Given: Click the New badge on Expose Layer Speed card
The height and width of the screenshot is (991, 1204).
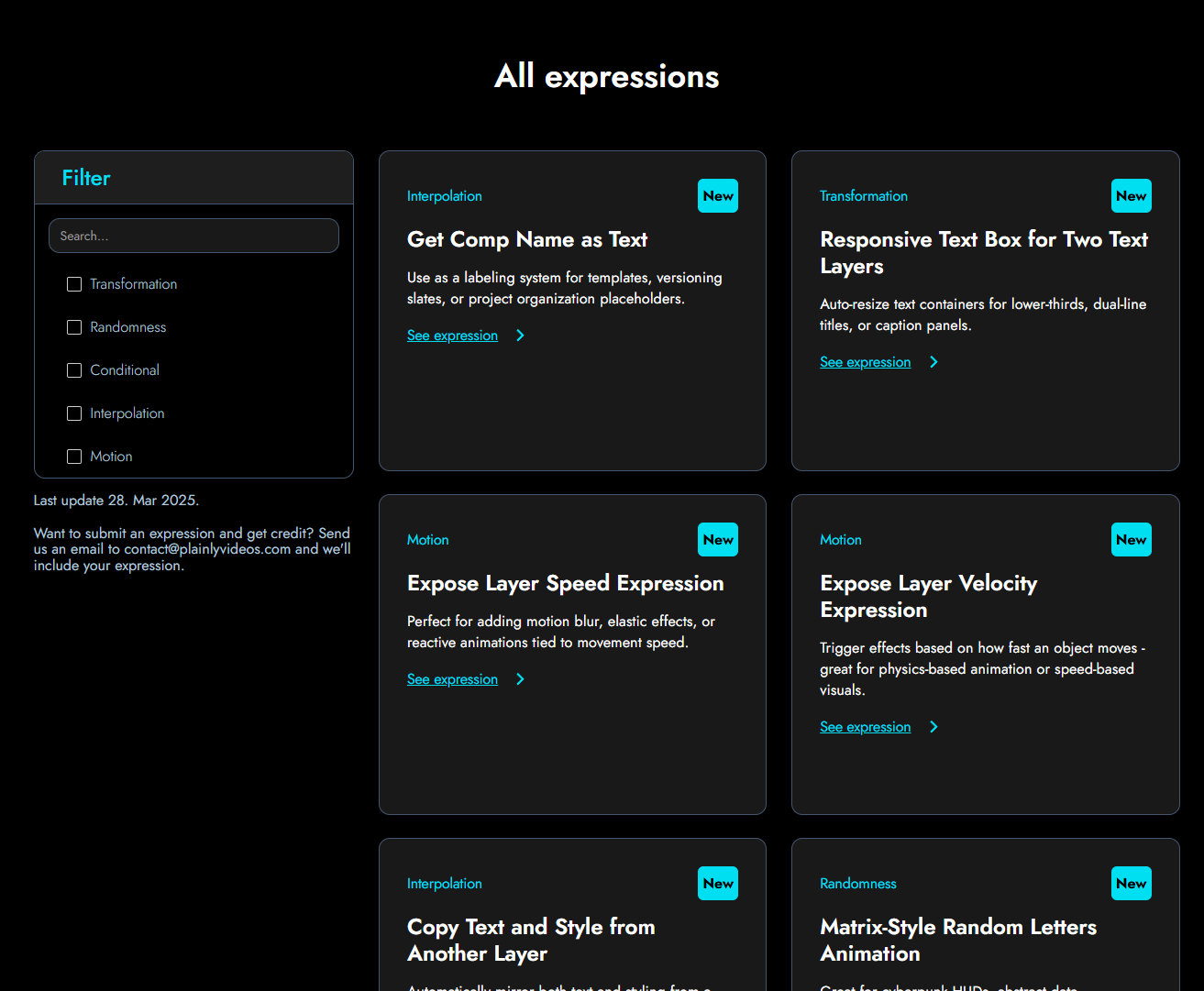Looking at the screenshot, I should click(x=718, y=539).
